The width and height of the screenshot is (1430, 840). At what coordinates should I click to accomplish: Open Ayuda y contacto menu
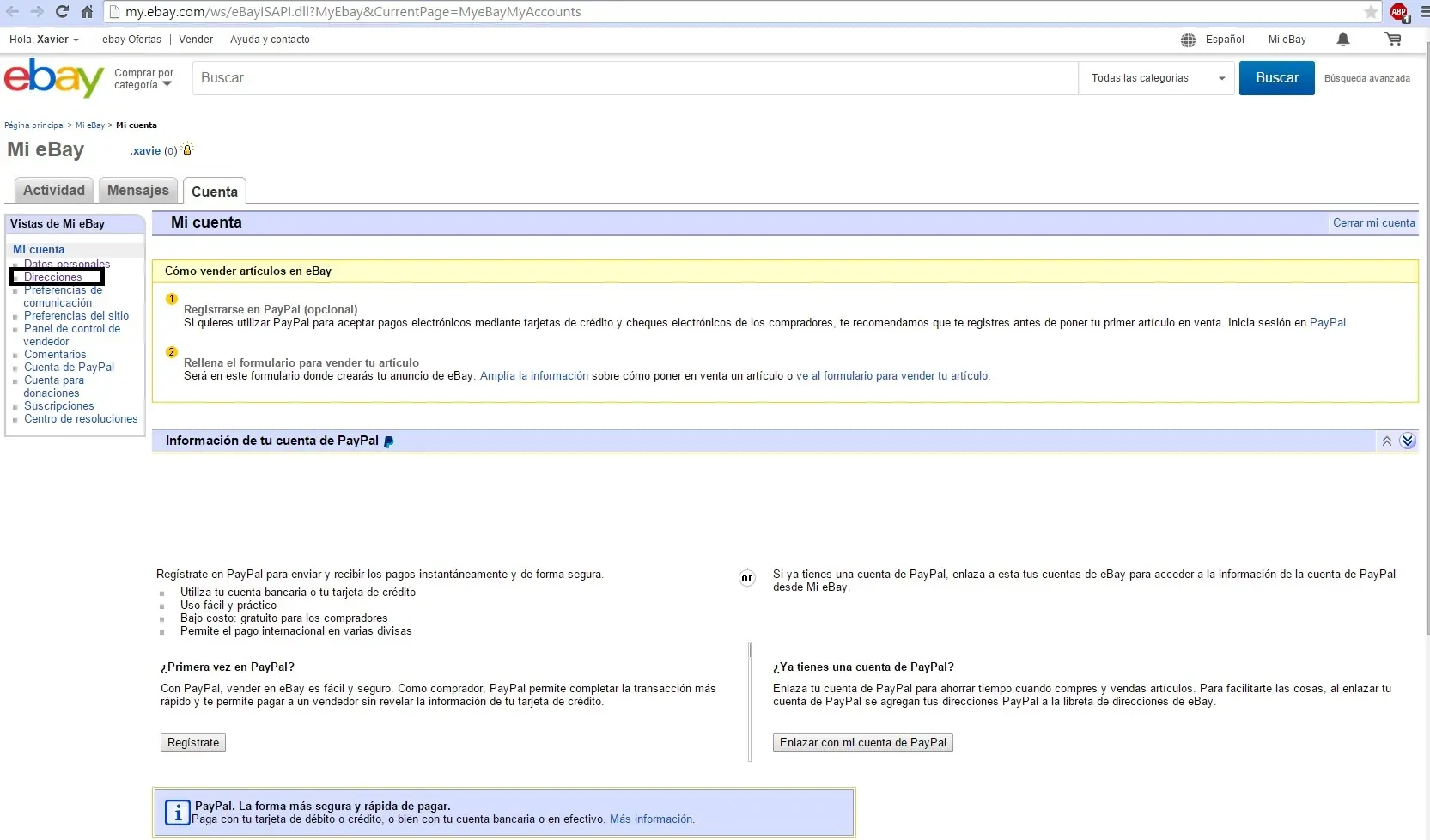pyautogui.click(x=270, y=40)
